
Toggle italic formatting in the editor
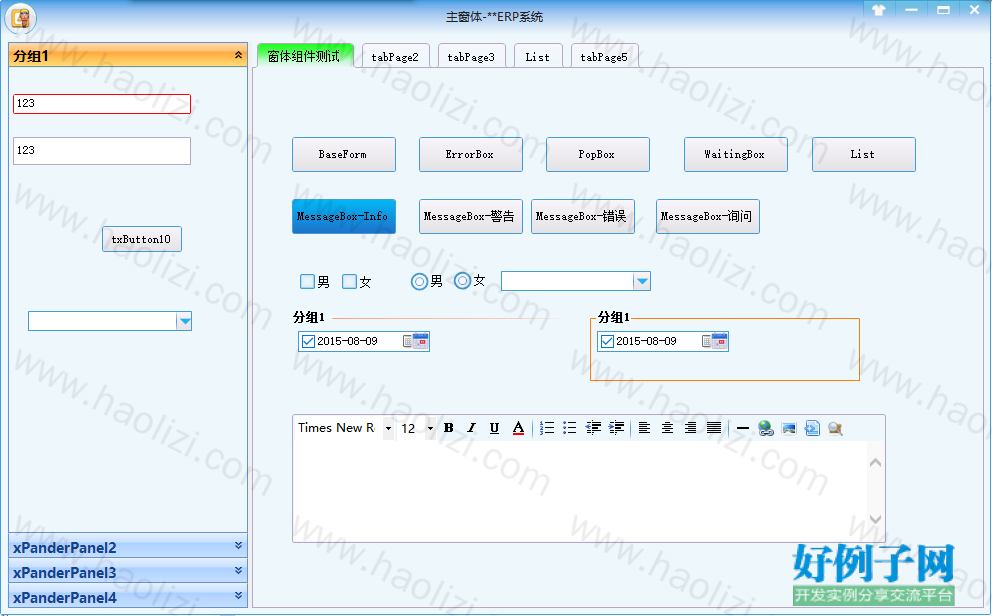[471, 428]
